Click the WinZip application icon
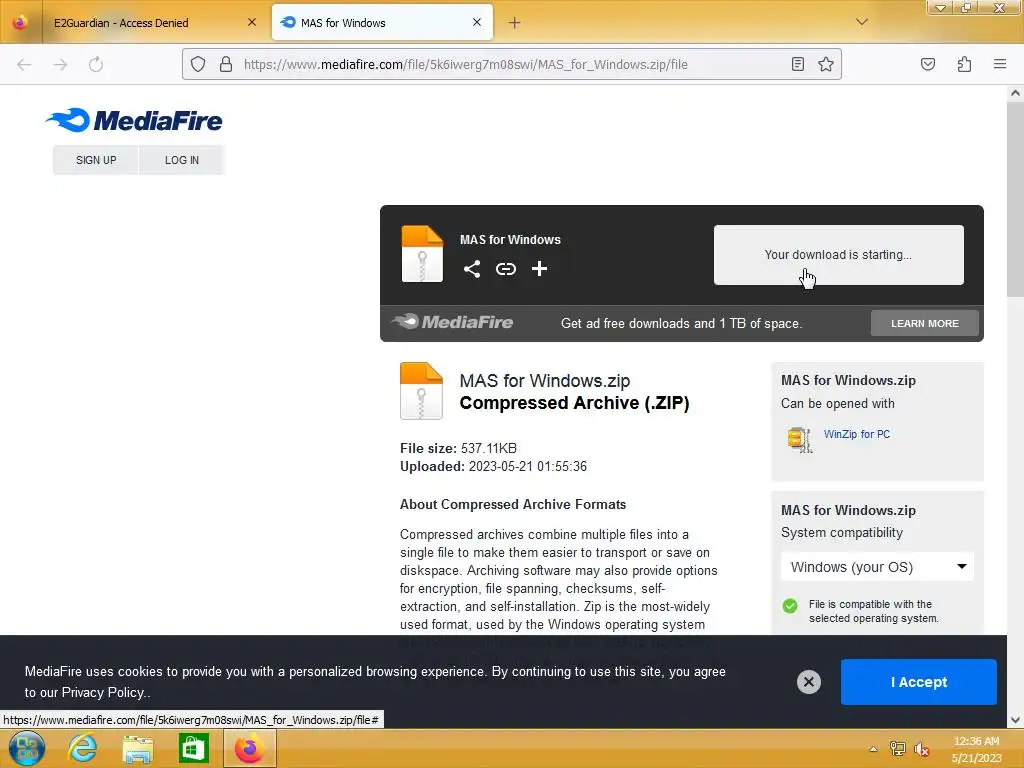 click(799, 440)
